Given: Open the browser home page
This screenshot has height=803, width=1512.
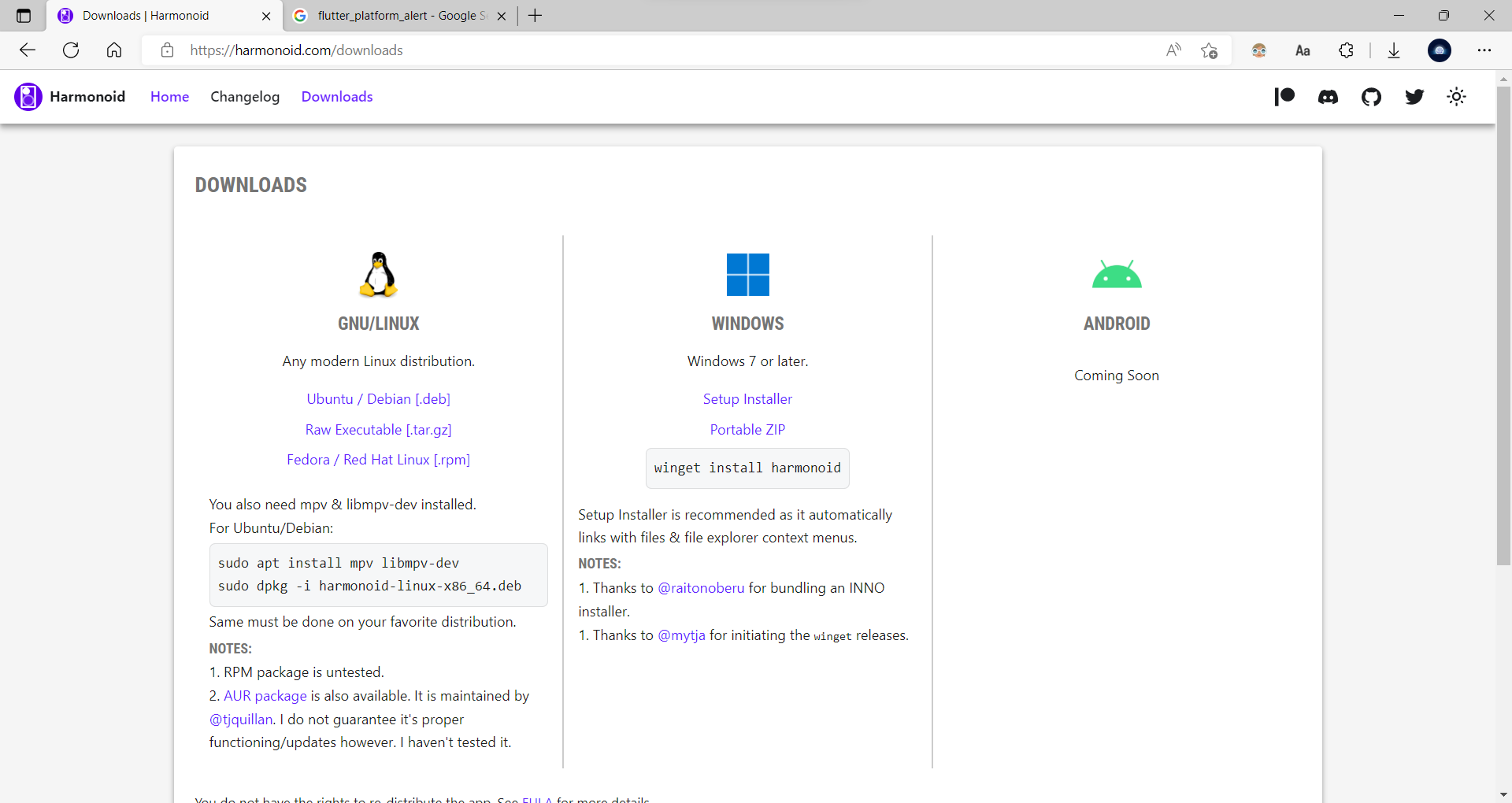Looking at the screenshot, I should 114,50.
